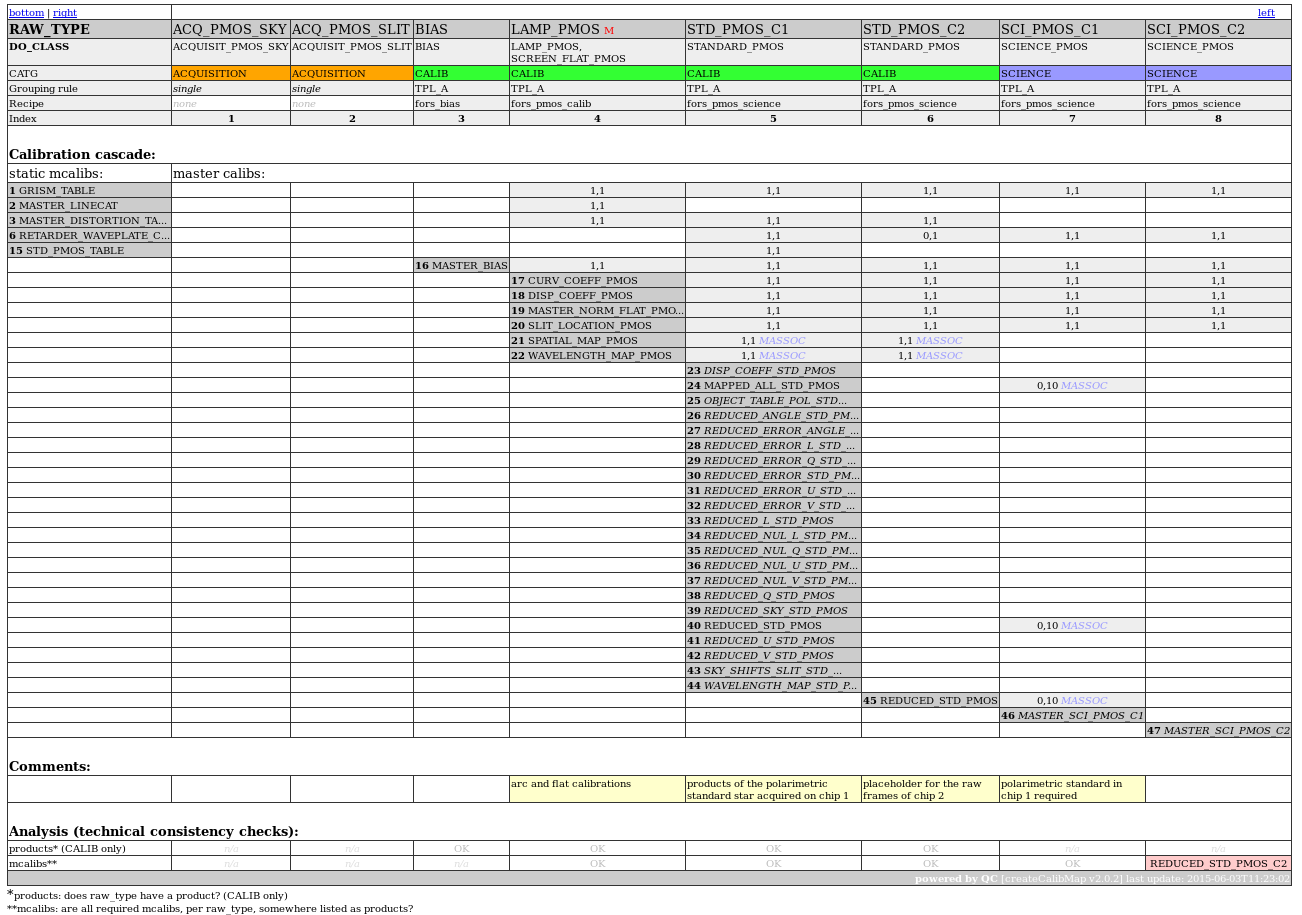
Task: Click the red M marker beside LAMP_PMOS
Action: (x=609, y=31)
